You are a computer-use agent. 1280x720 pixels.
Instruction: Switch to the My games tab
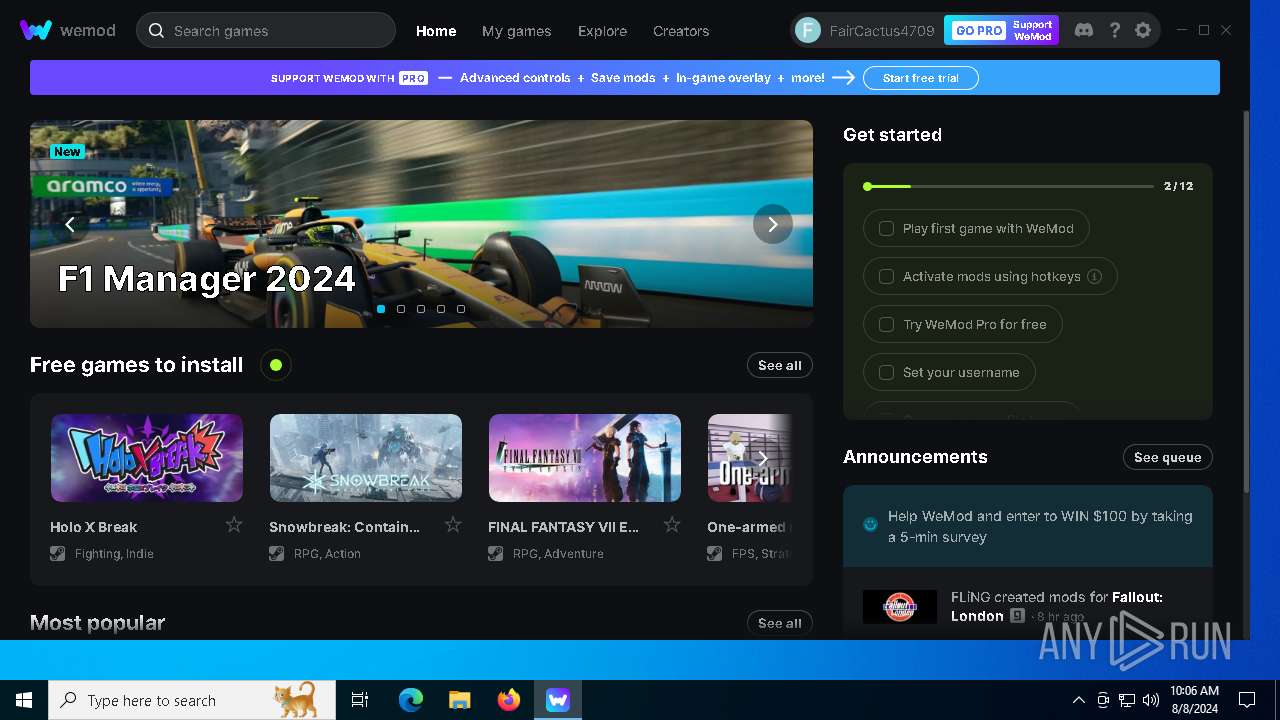516,31
